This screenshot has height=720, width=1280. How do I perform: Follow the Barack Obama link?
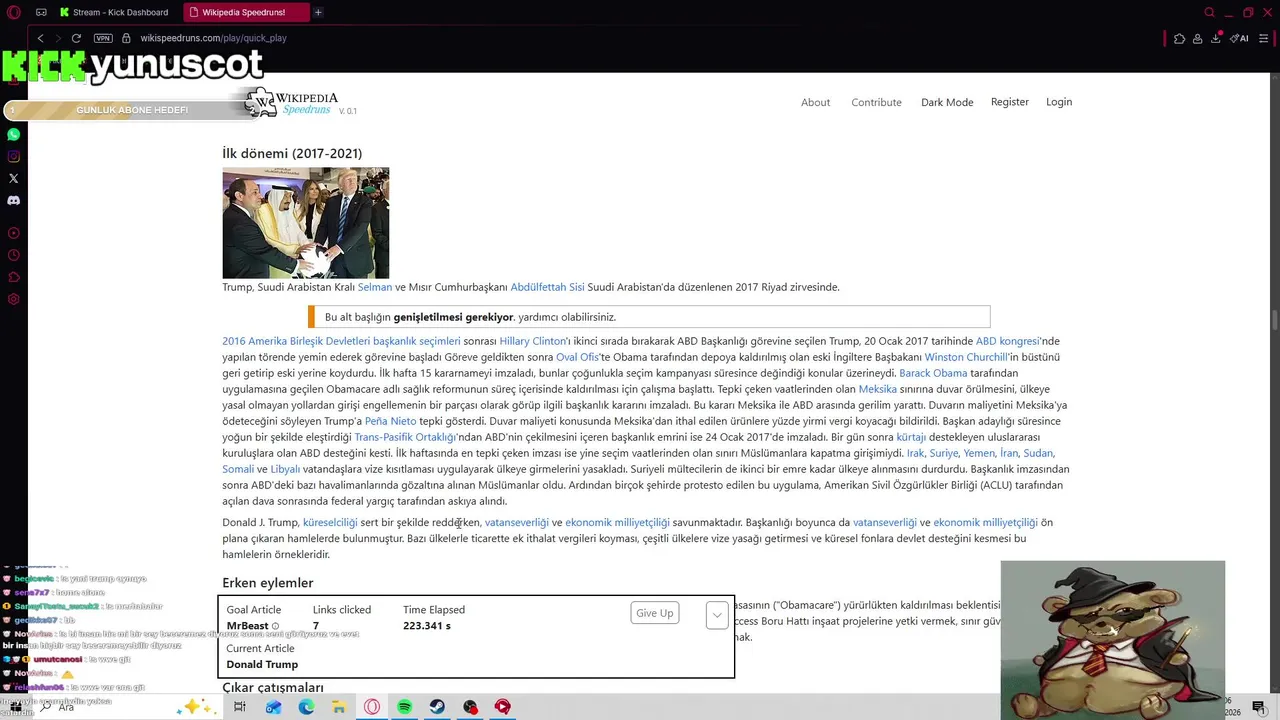point(933,373)
